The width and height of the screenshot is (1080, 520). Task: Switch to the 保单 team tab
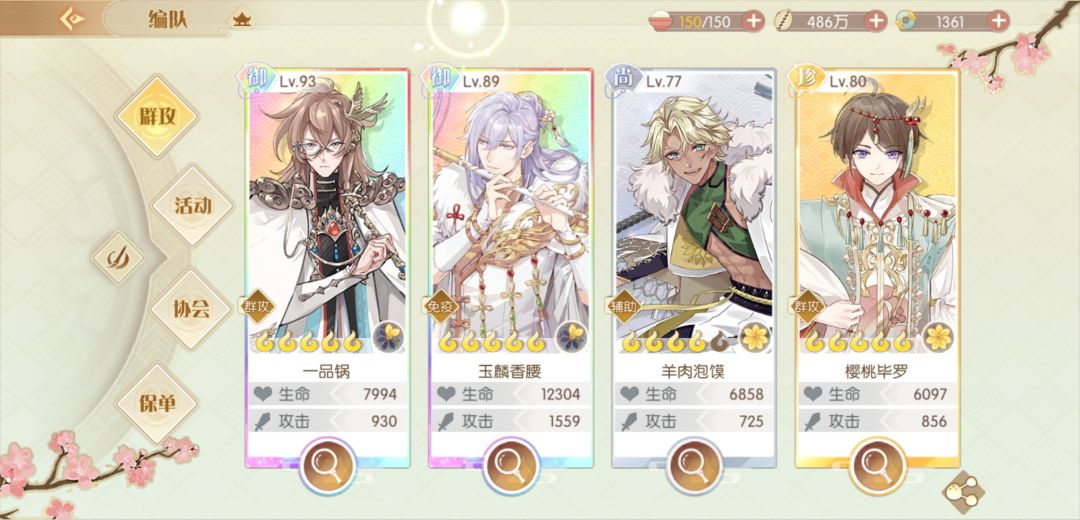158,404
